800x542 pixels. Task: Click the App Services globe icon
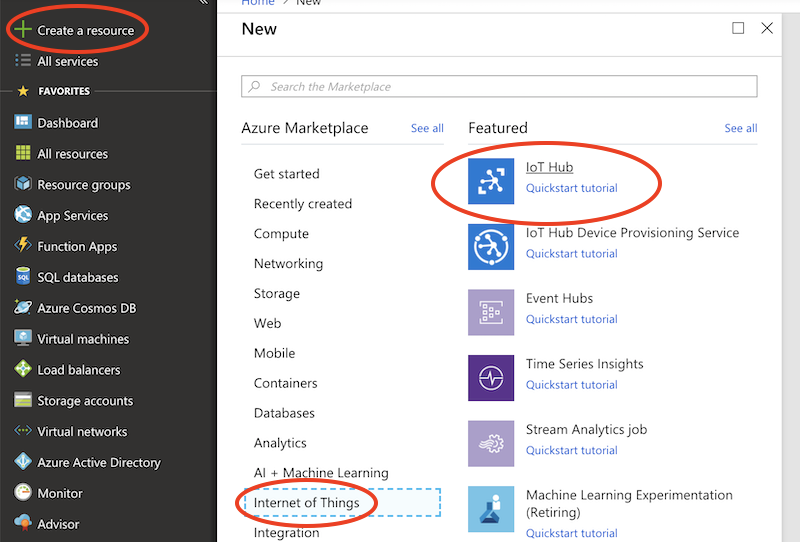coord(23,214)
